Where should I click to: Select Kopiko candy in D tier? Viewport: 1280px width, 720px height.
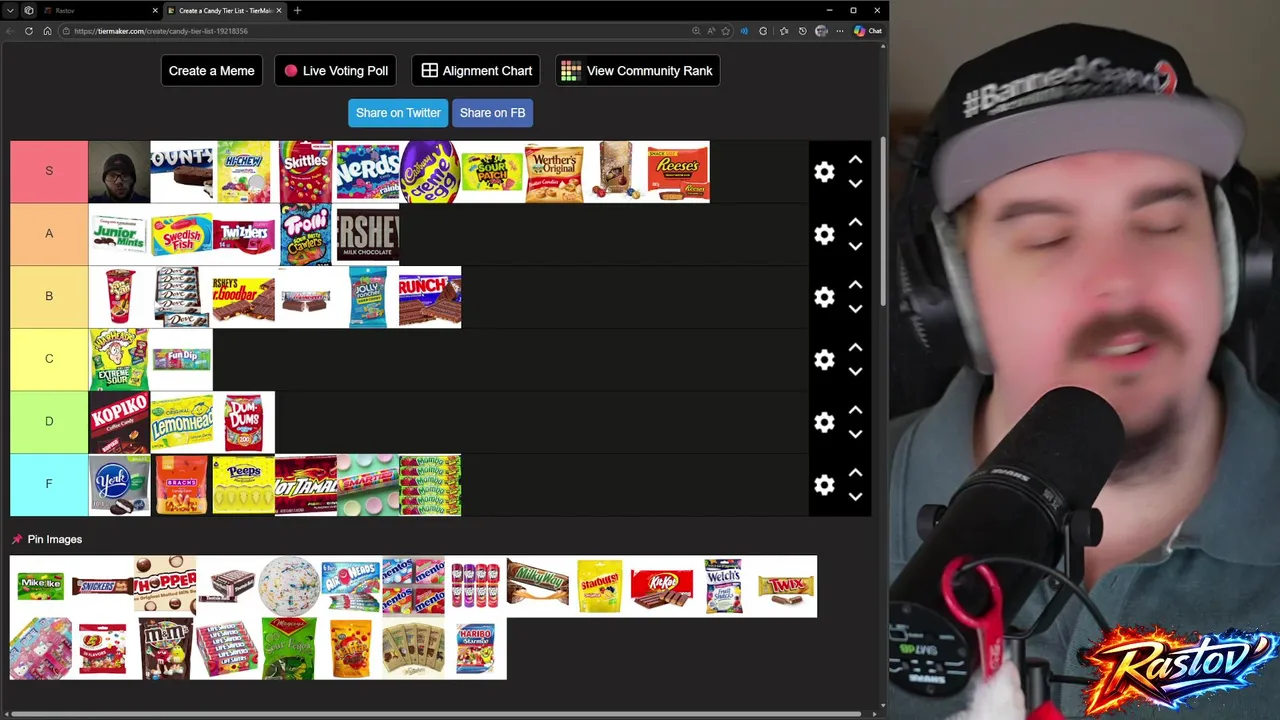tap(119, 422)
